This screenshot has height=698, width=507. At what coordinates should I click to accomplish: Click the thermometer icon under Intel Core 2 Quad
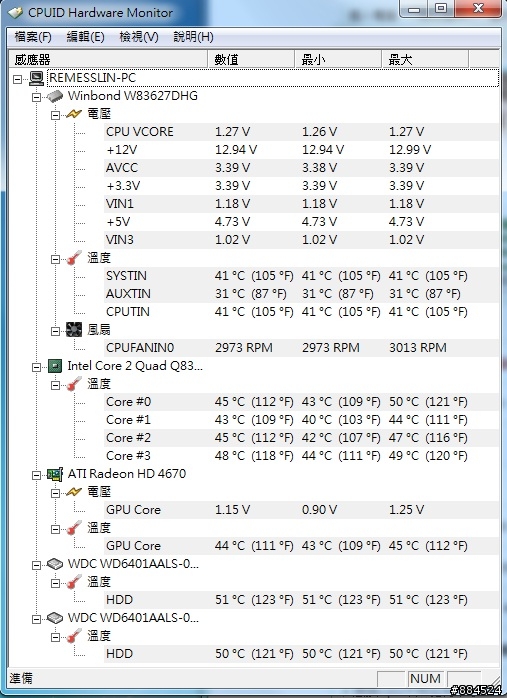74,384
